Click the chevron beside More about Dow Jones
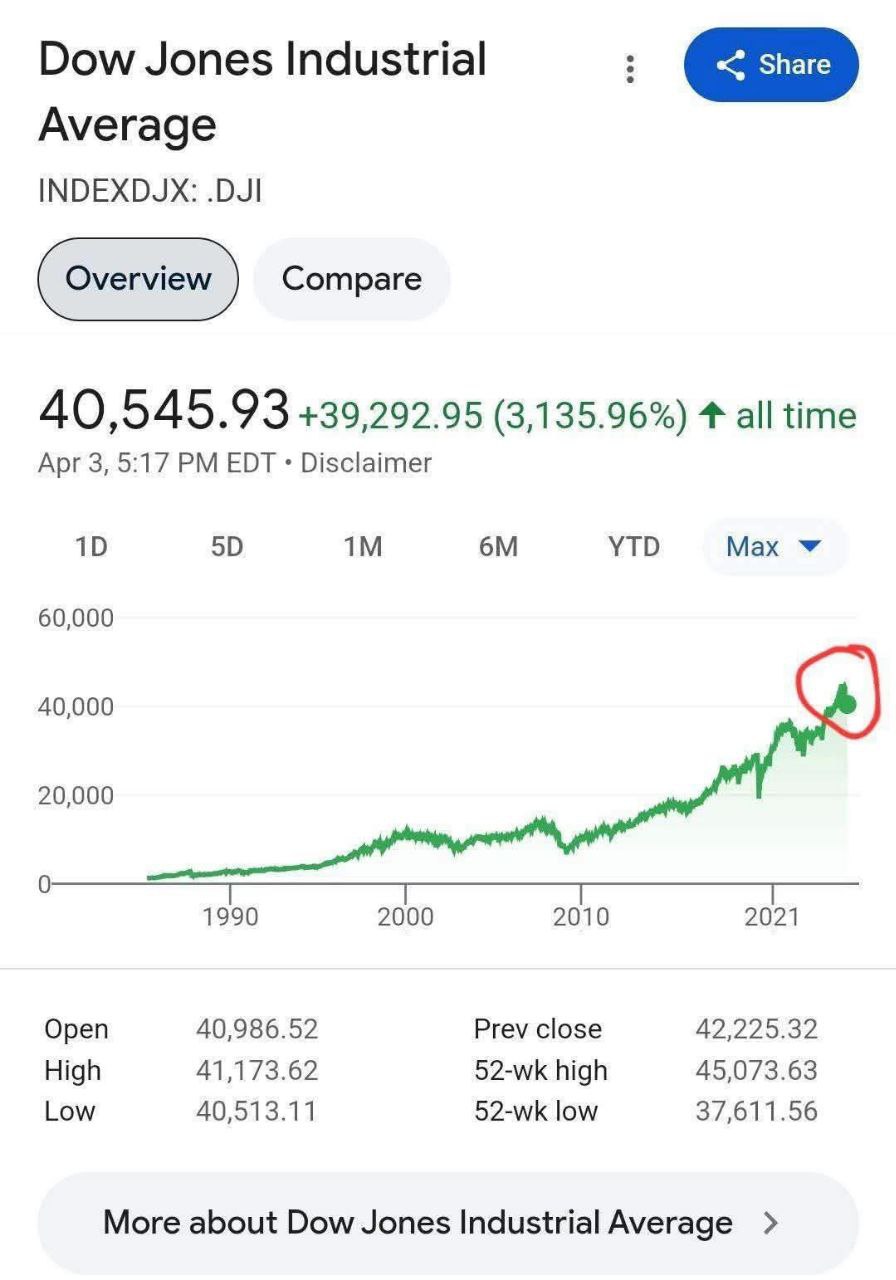 pos(770,1223)
